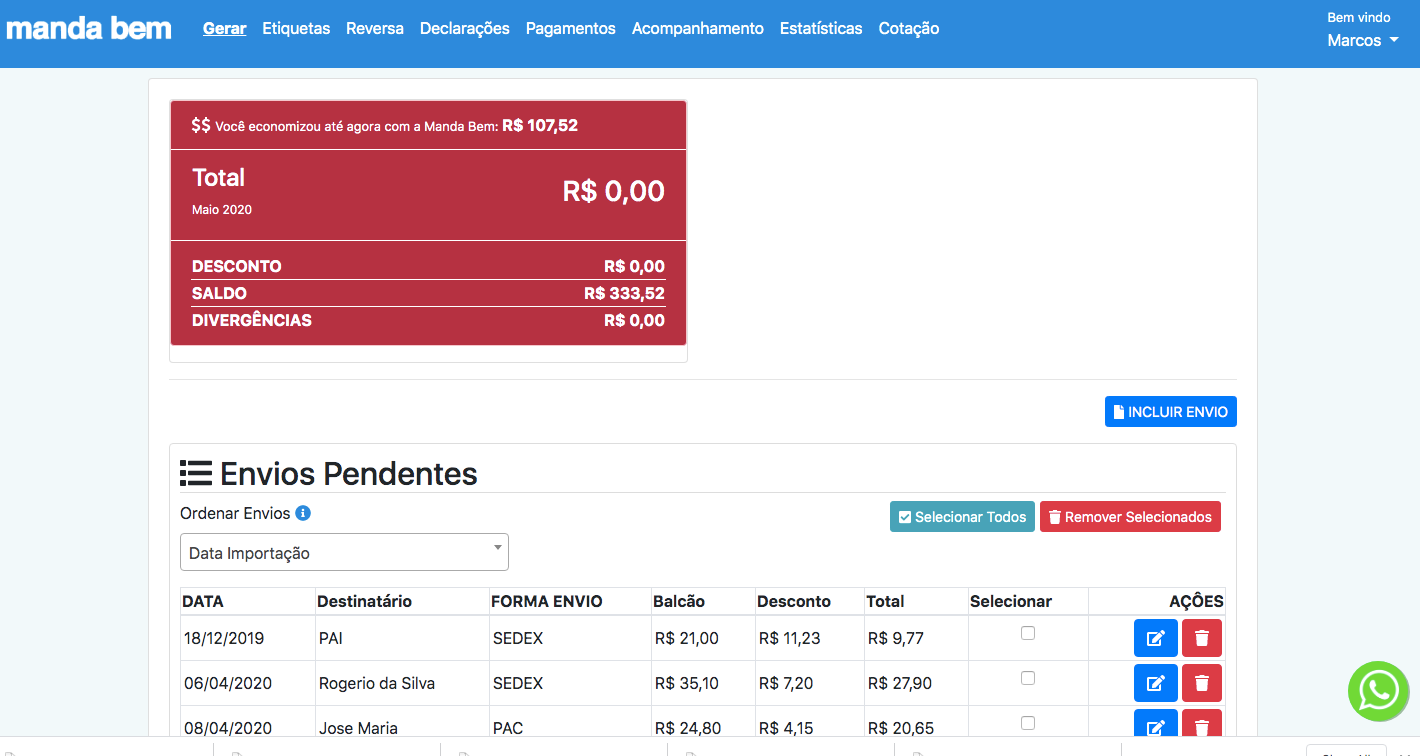Click the Ordenar Envios info icon
This screenshot has height=756, width=1420.
303,513
